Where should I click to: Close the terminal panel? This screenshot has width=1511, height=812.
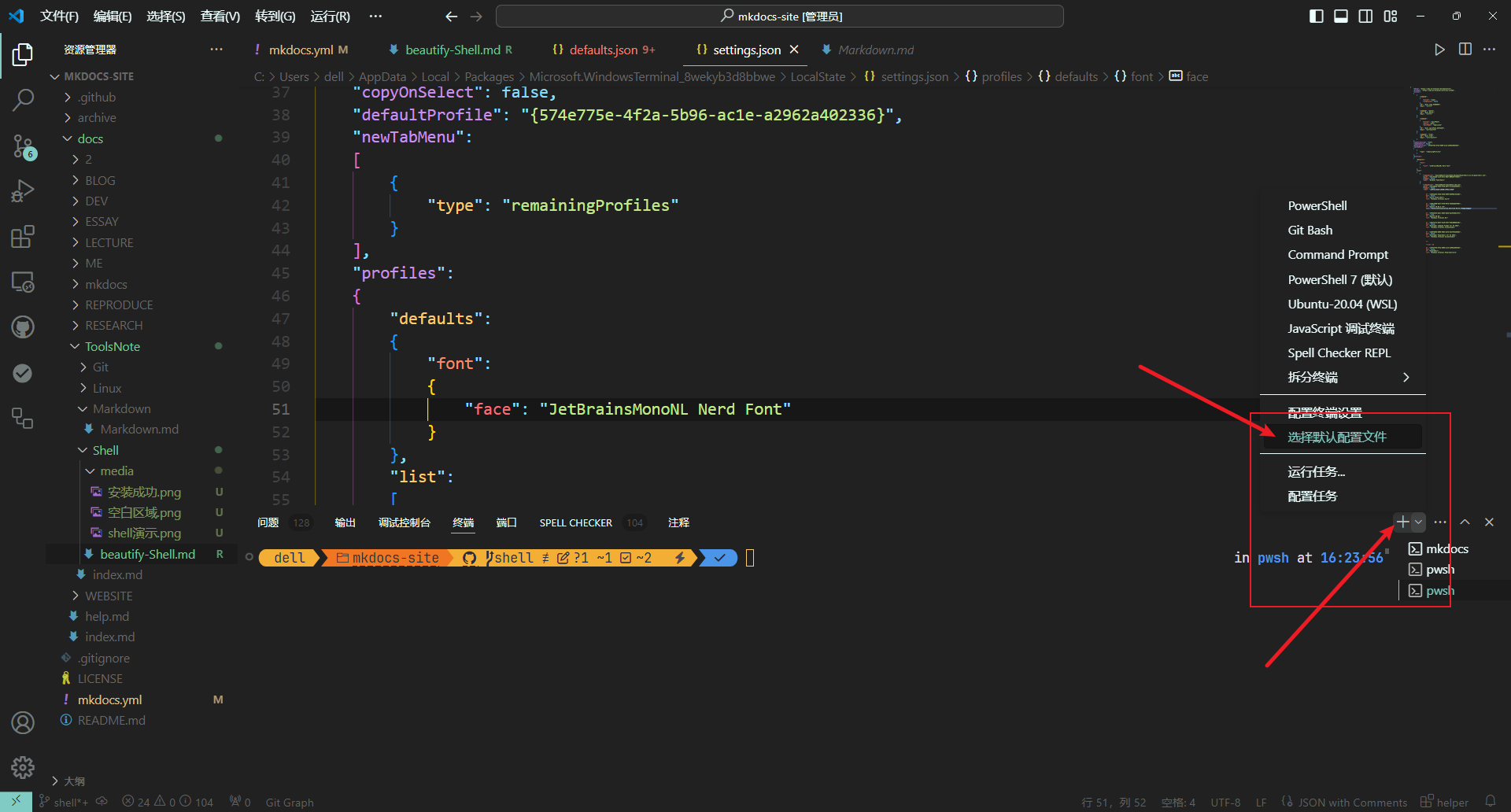1489,522
